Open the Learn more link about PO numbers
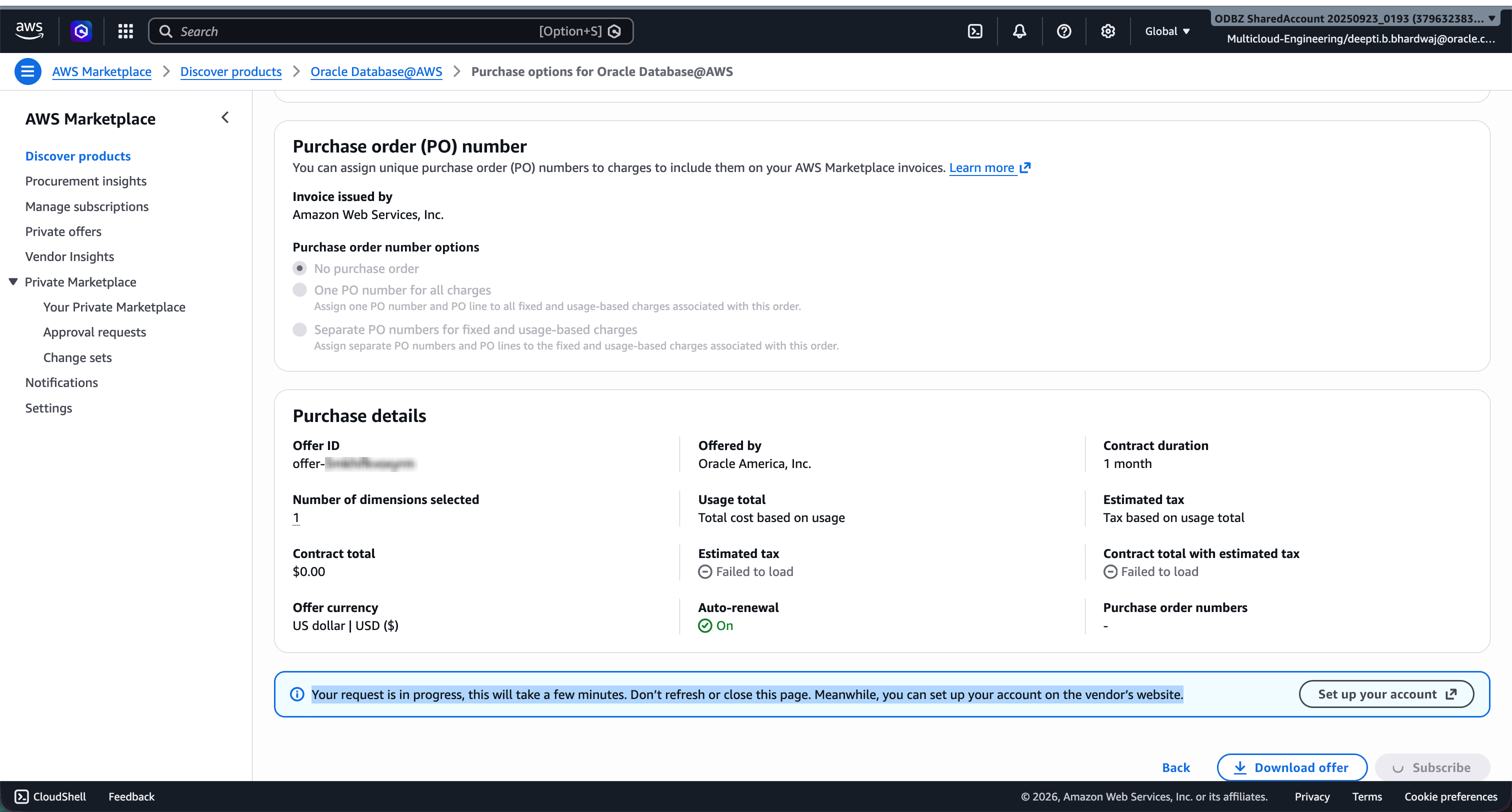 [x=989, y=167]
